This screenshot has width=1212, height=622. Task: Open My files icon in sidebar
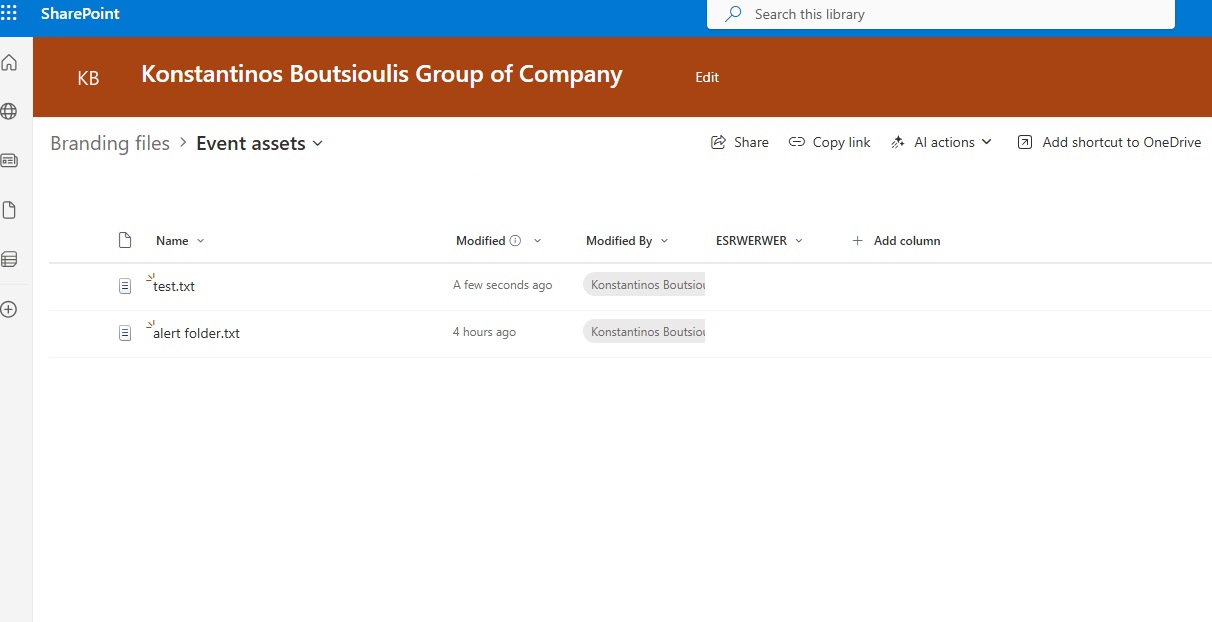click(9, 210)
